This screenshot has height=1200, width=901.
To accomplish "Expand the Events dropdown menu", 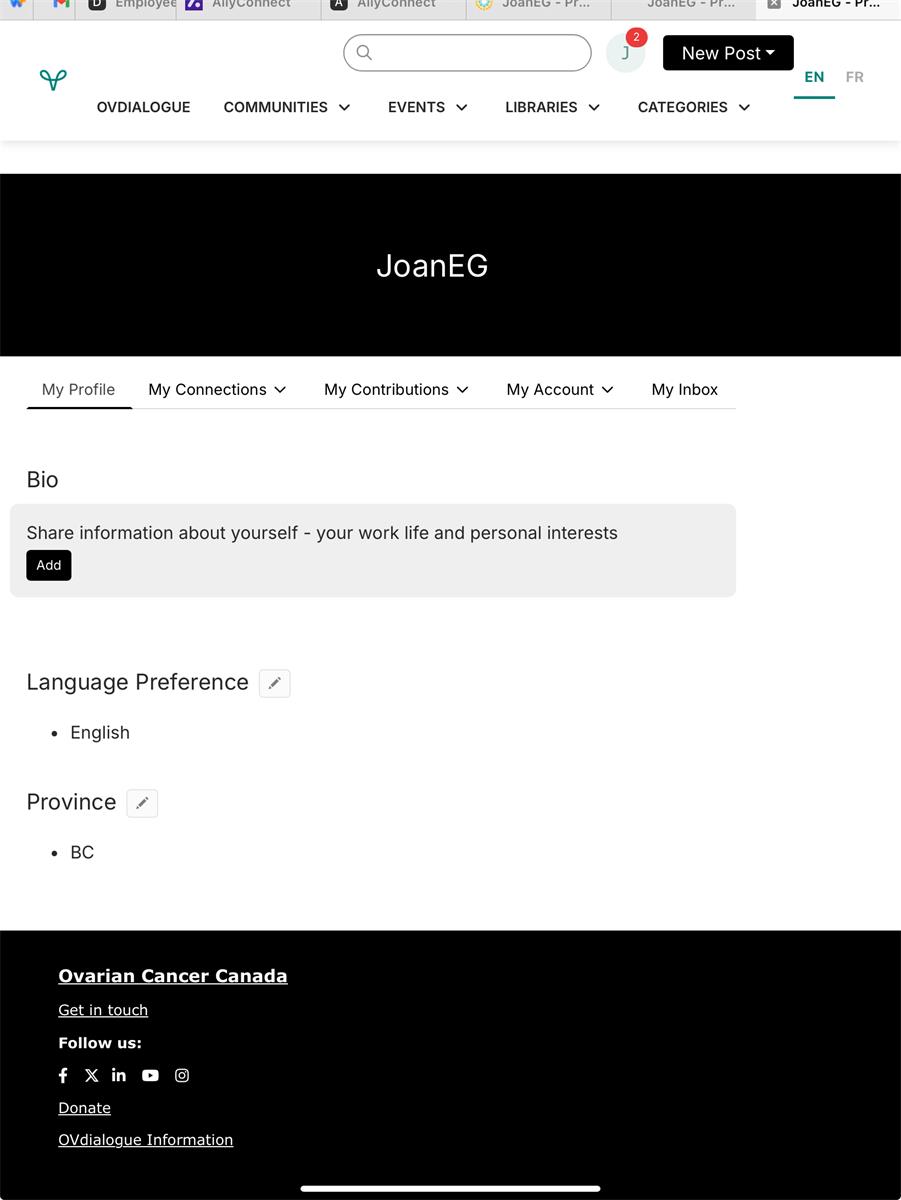I will 428,107.
